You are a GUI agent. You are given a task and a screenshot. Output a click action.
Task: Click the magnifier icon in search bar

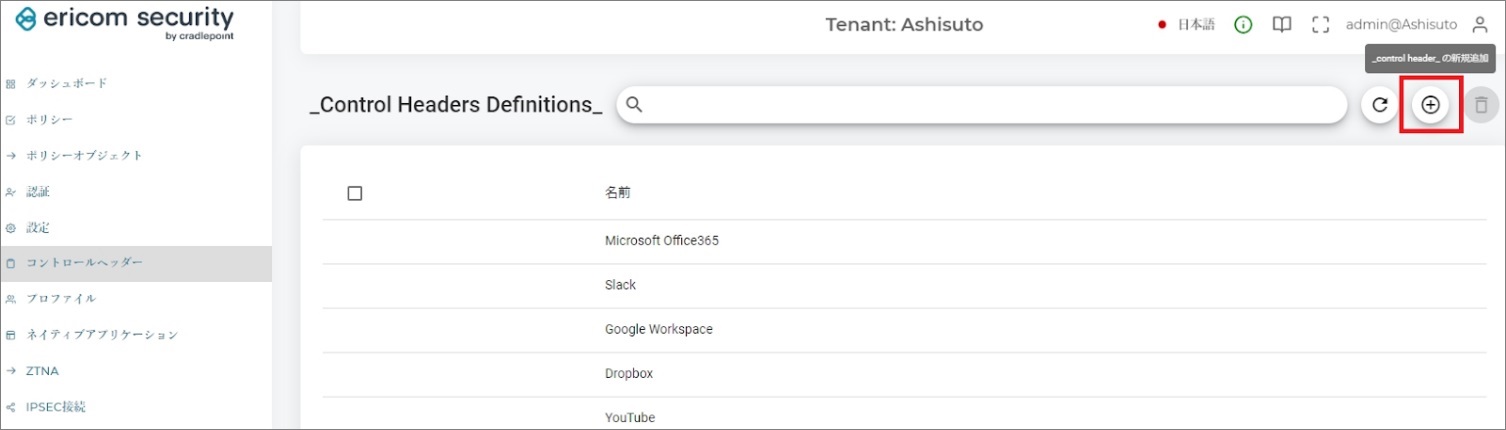click(x=634, y=105)
